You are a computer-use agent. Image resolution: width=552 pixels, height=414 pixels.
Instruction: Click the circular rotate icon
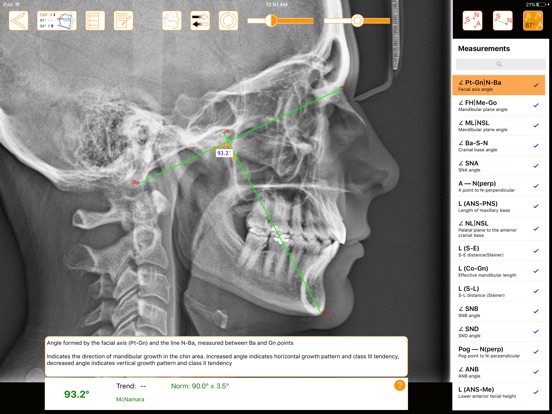point(228,20)
